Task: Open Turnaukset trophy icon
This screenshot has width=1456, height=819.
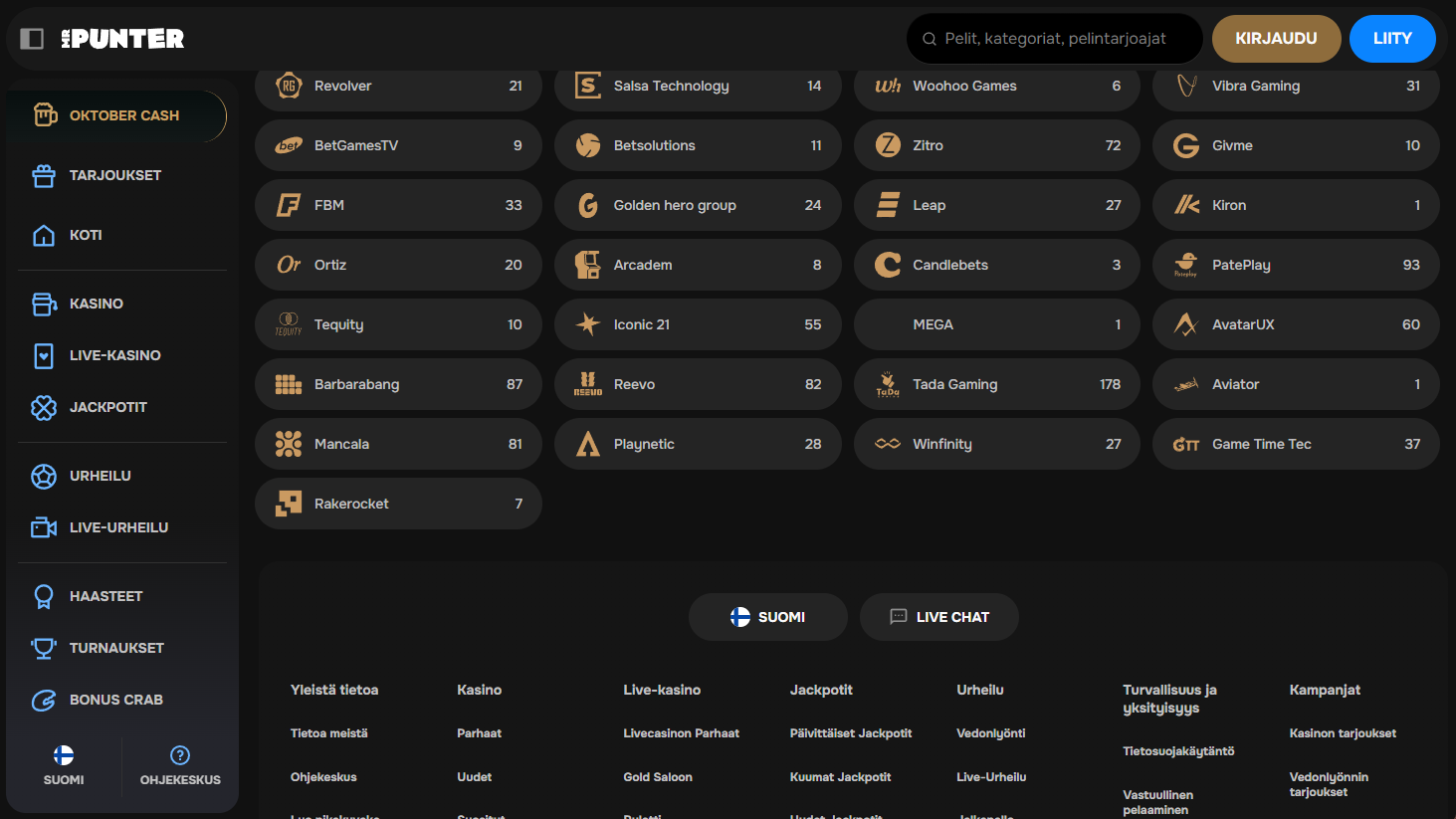Action: click(44, 649)
